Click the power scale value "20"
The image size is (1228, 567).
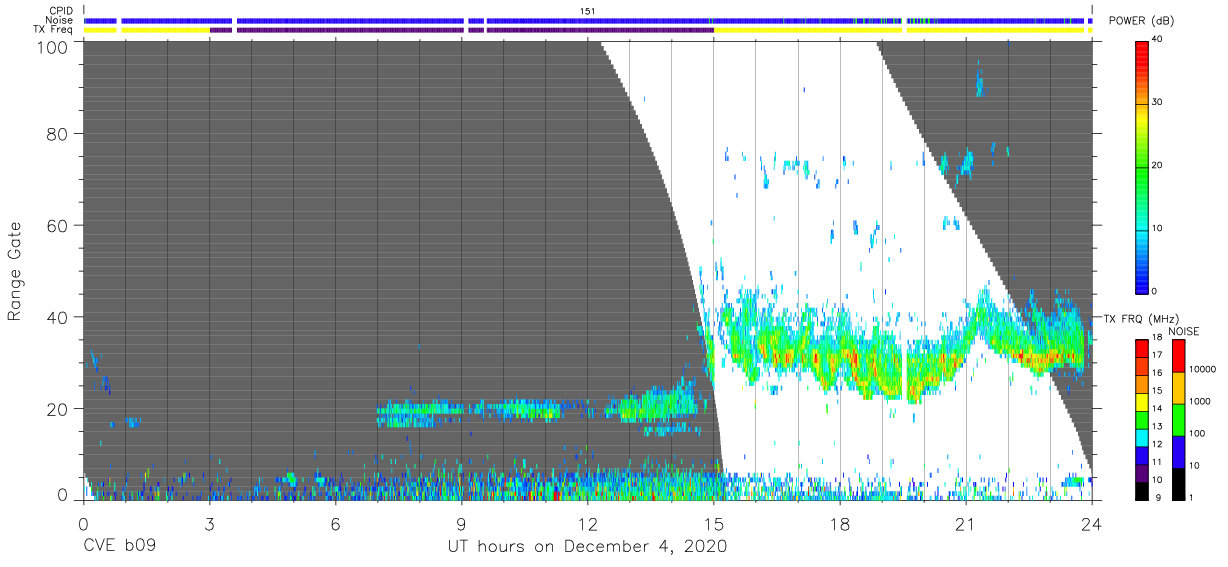click(1158, 166)
